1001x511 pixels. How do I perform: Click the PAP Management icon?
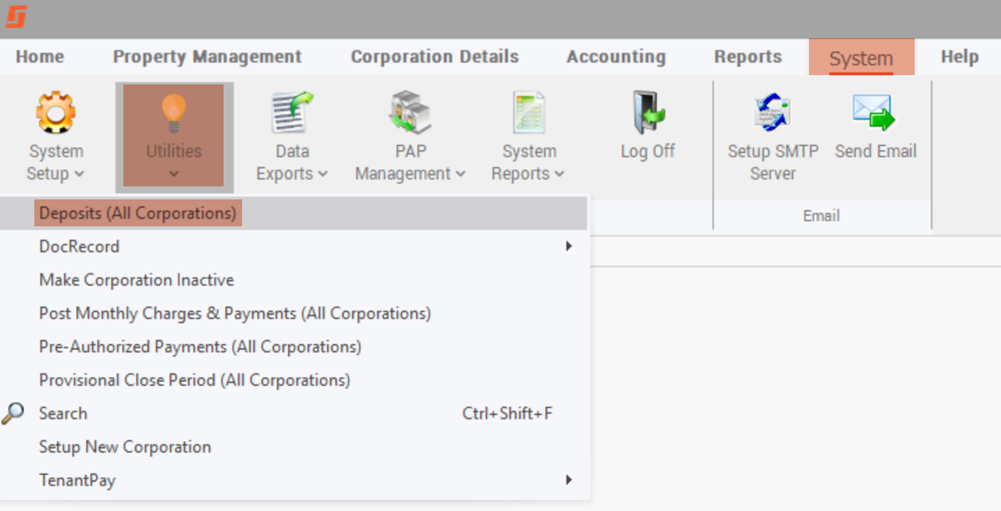410,112
